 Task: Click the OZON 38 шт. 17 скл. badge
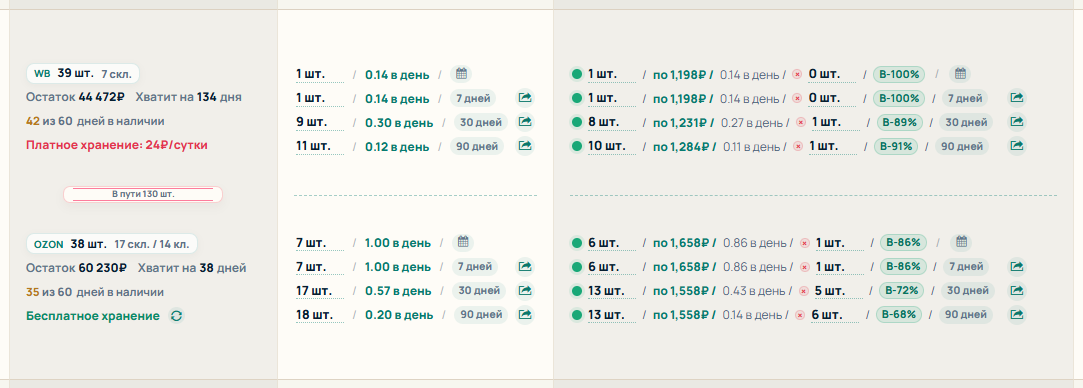coord(112,244)
